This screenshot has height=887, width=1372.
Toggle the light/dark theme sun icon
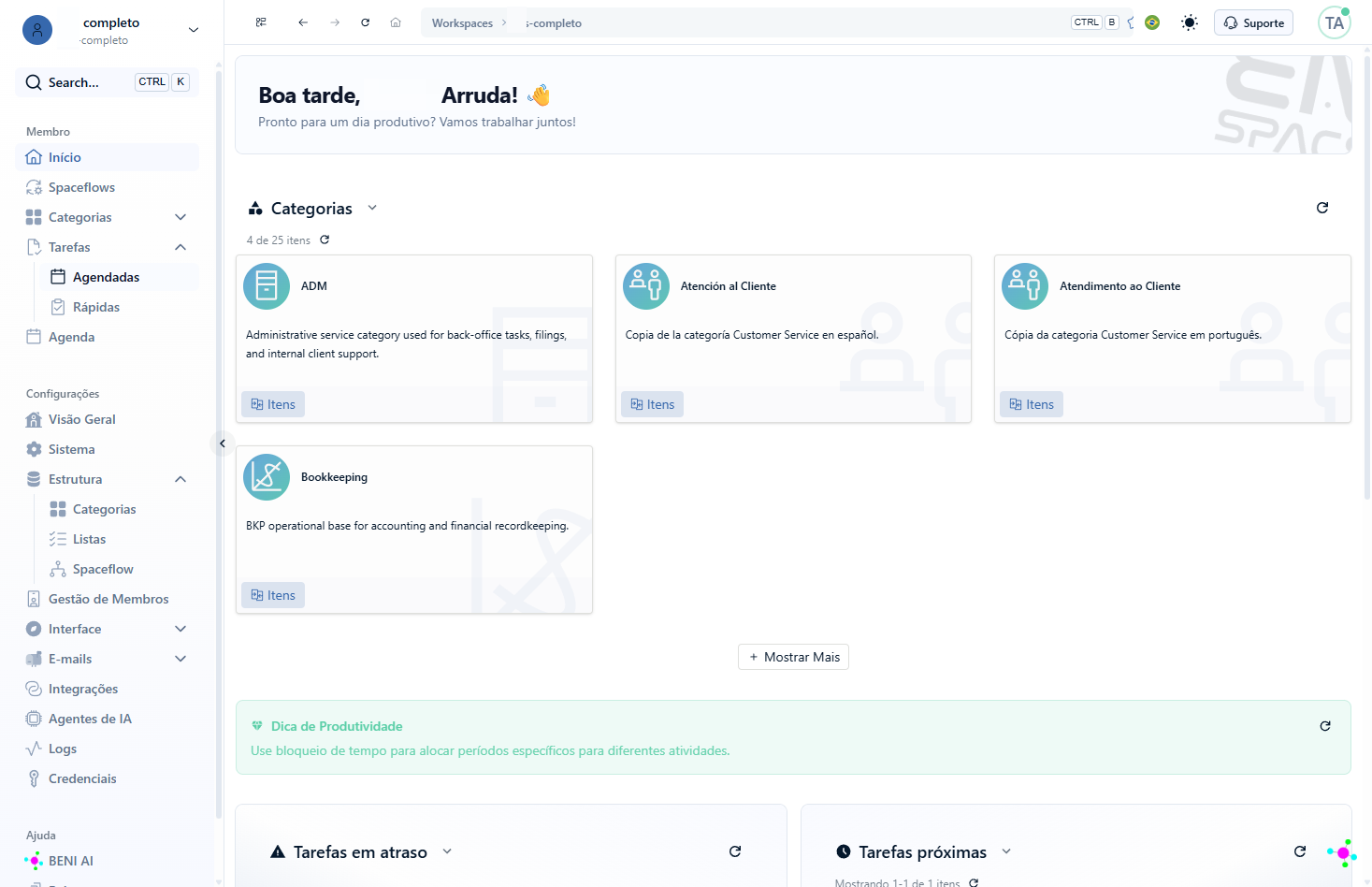[1190, 22]
